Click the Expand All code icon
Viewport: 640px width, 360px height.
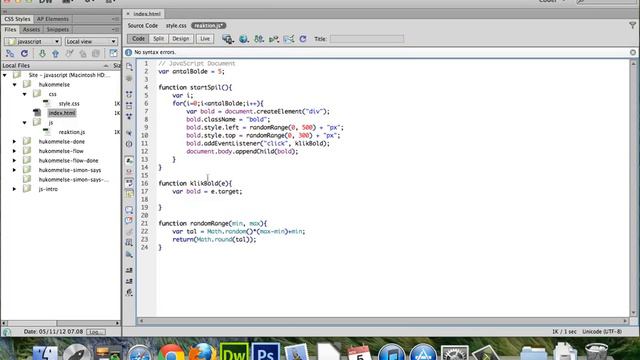point(129,116)
